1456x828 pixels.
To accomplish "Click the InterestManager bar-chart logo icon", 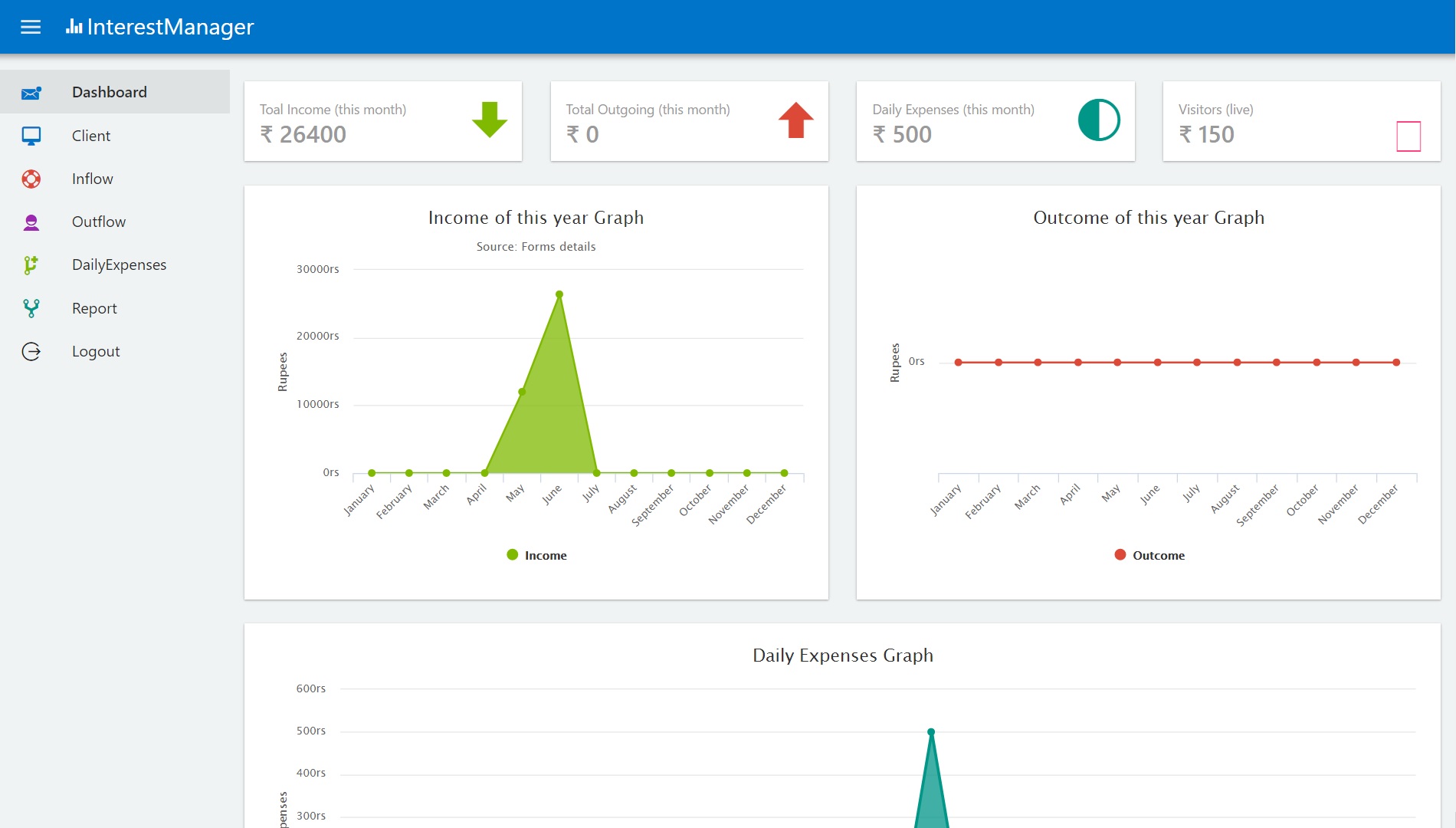I will coord(74,27).
